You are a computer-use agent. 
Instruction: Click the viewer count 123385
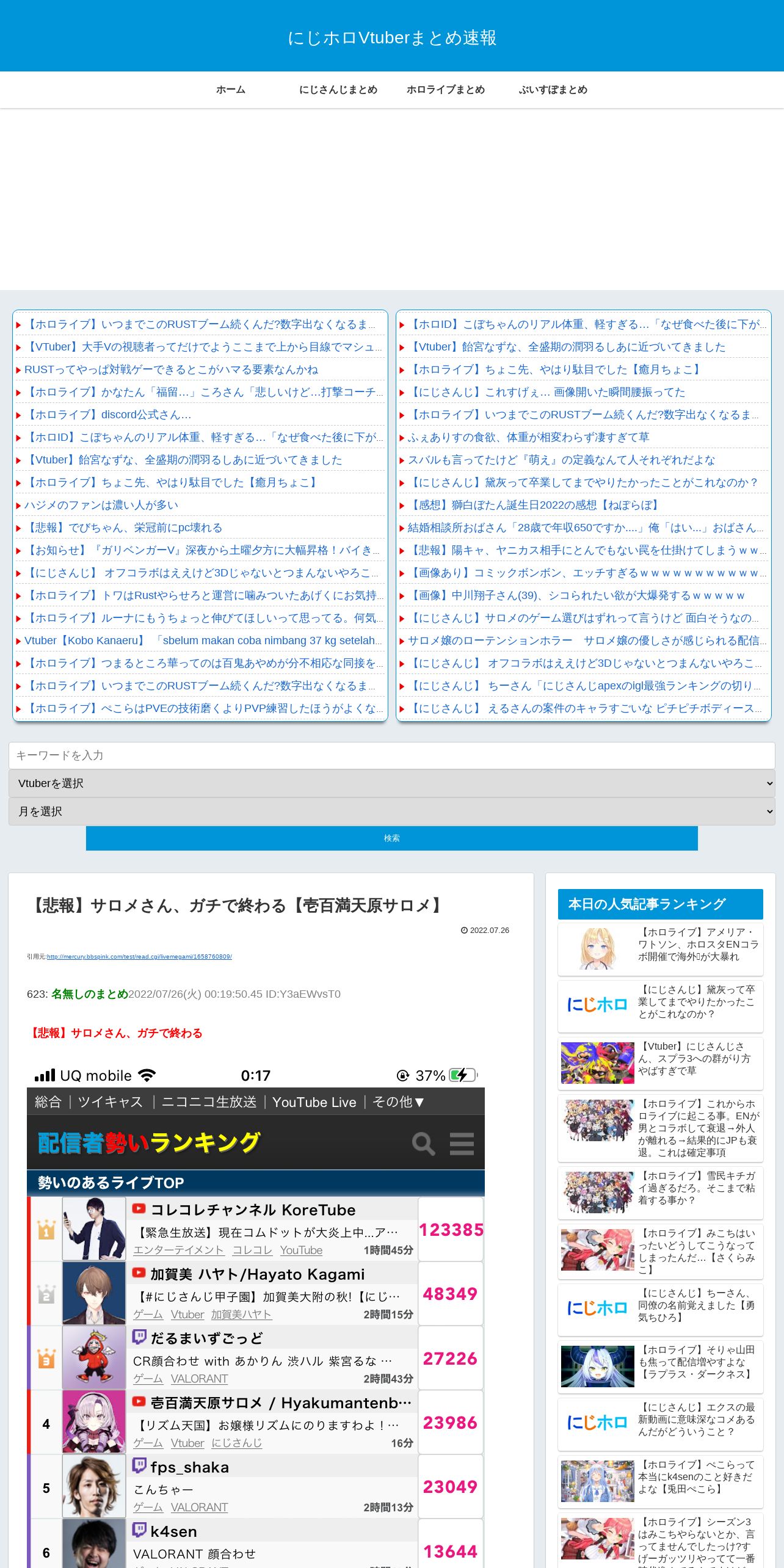click(451, 1230)
